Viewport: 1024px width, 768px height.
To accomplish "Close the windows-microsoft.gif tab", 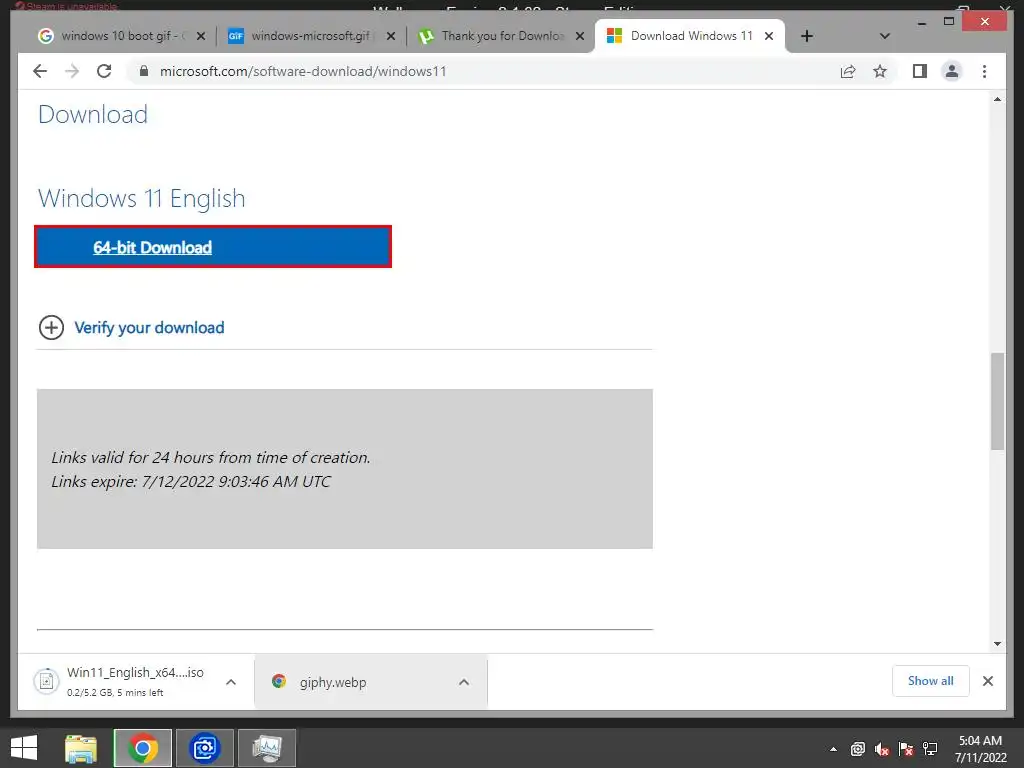I will [391, 36].
